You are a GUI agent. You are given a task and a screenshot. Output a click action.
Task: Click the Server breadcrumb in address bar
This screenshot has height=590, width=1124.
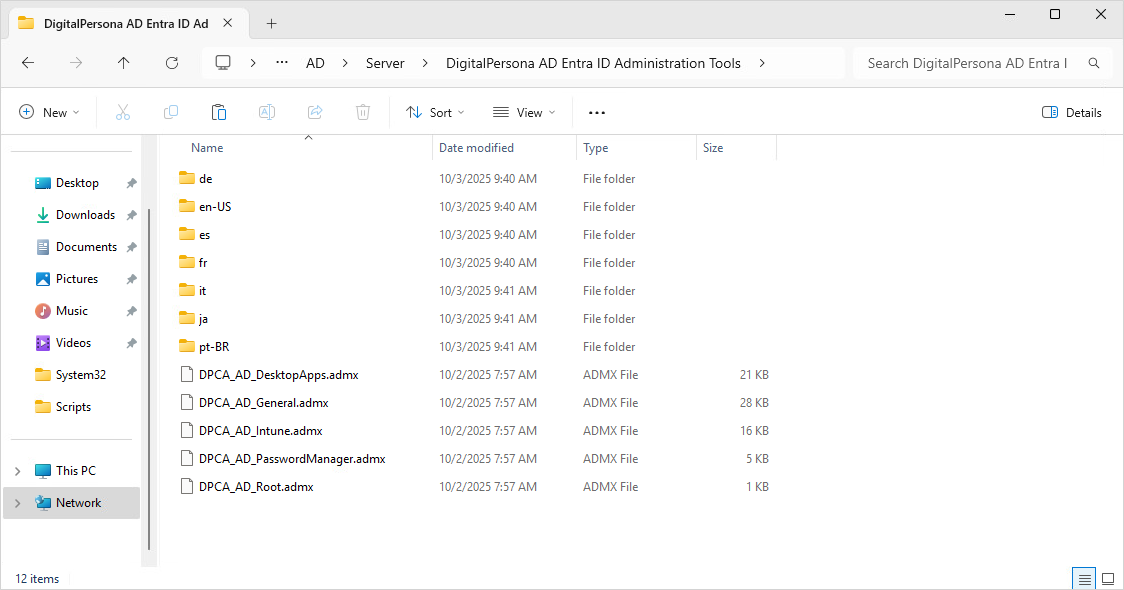coord(385,63)
